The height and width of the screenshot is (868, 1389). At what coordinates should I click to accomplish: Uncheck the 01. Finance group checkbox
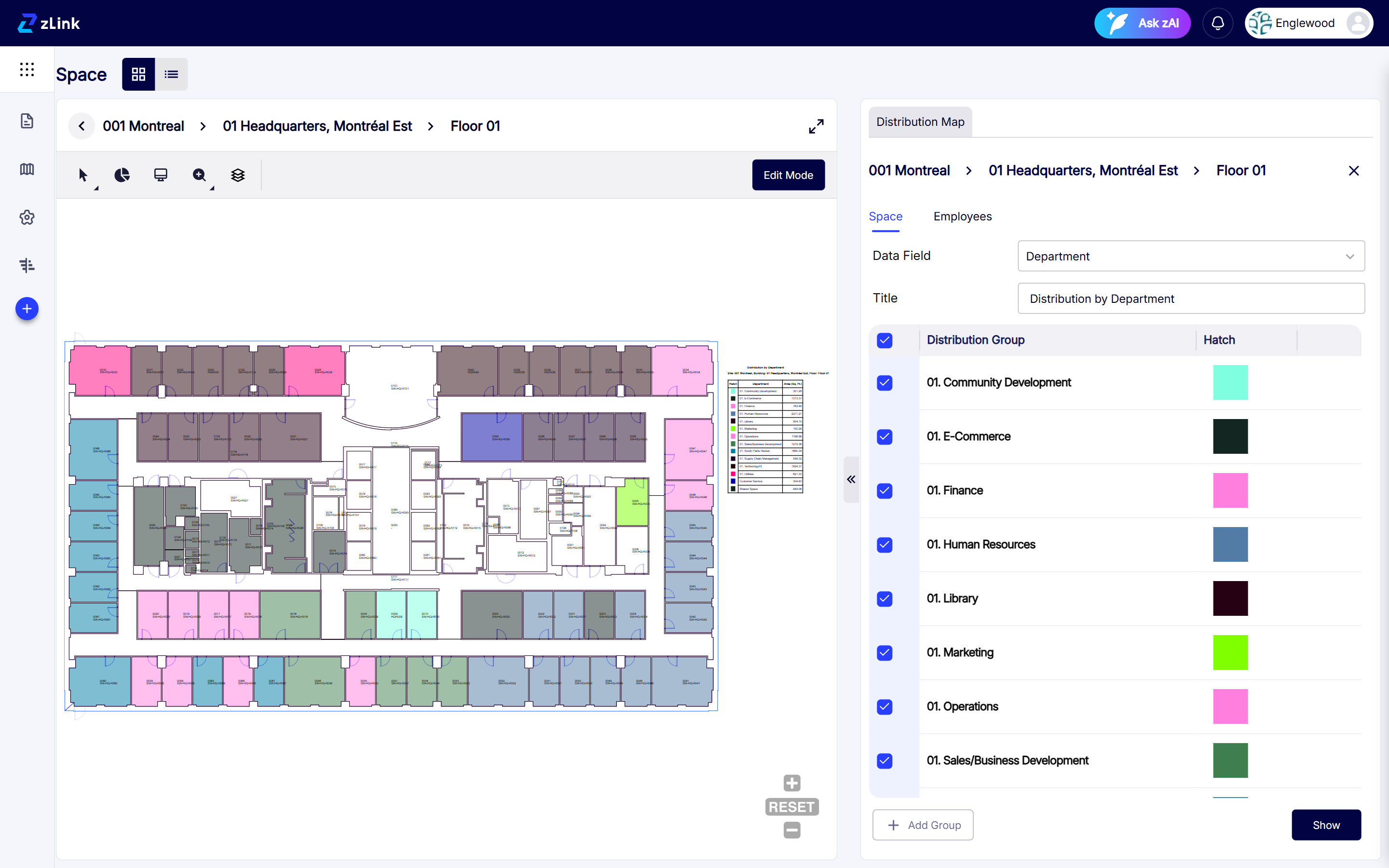(885, 491)
